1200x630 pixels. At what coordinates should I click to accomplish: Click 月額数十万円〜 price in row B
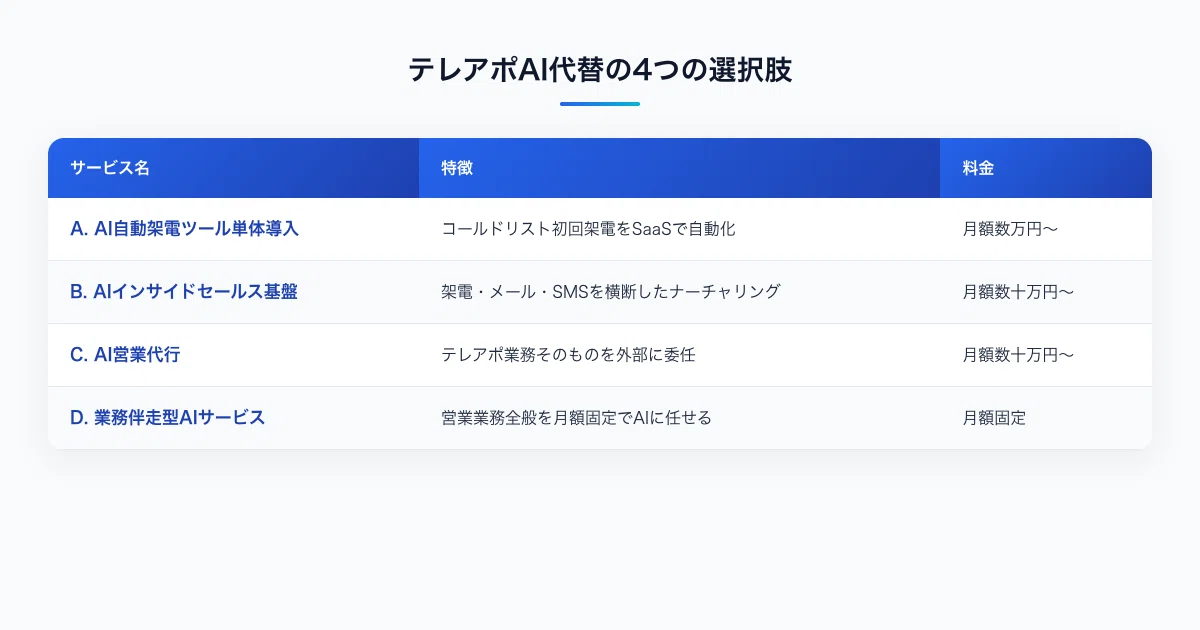click(1018, 292)
